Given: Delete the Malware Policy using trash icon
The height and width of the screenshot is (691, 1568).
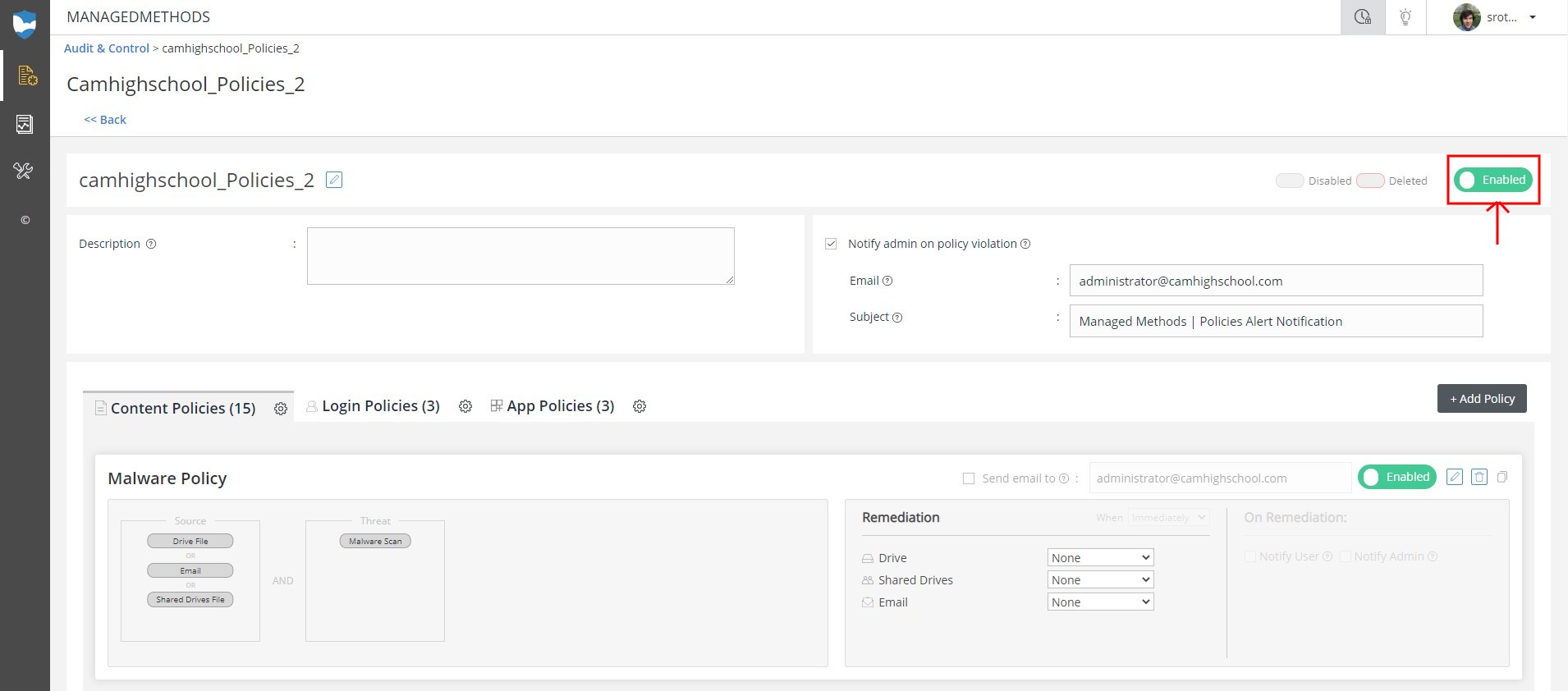Looking at the screenshot, I should pos(1479,477).
